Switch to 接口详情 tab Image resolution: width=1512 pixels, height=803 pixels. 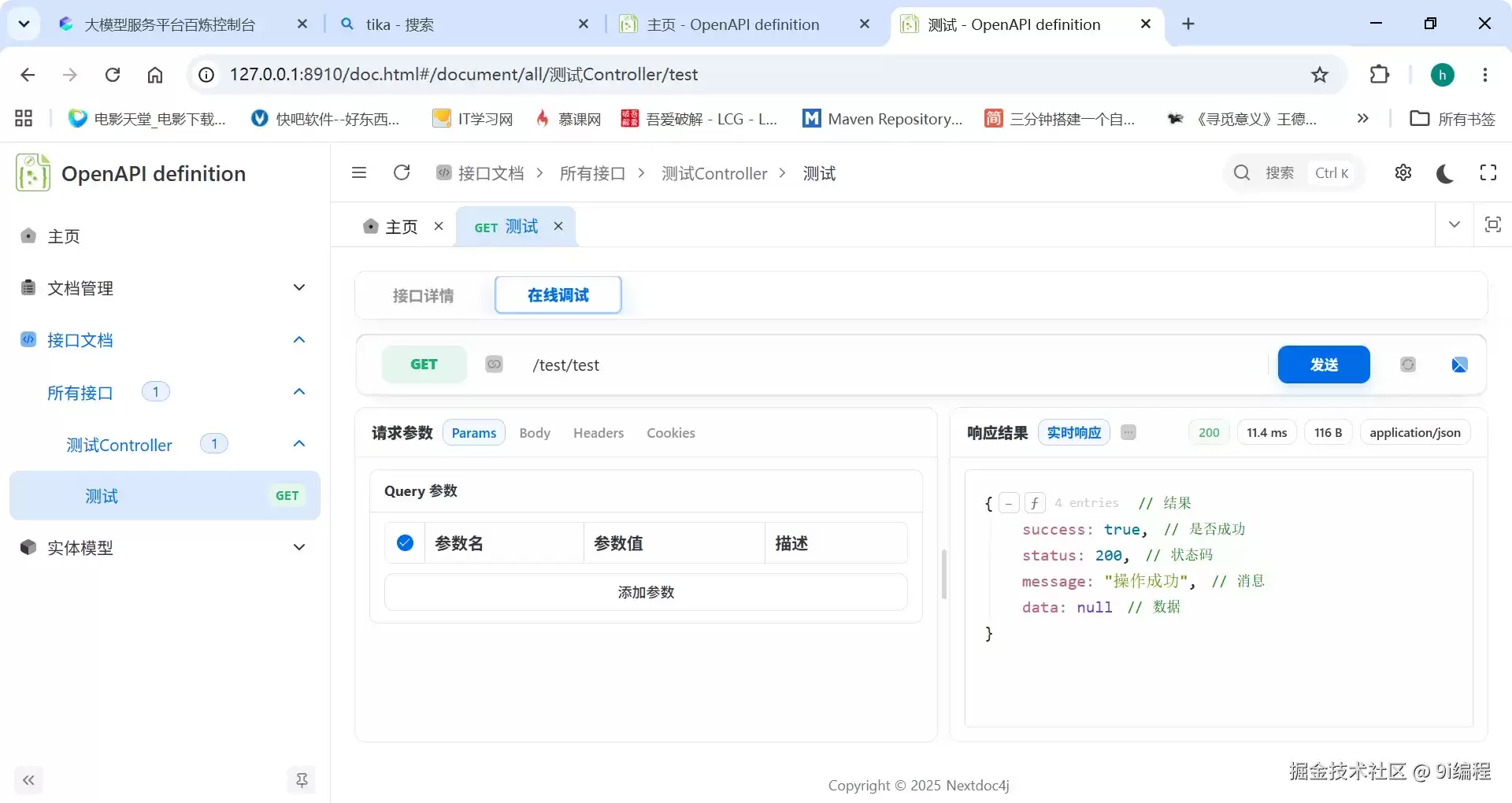tap(424, 295)
